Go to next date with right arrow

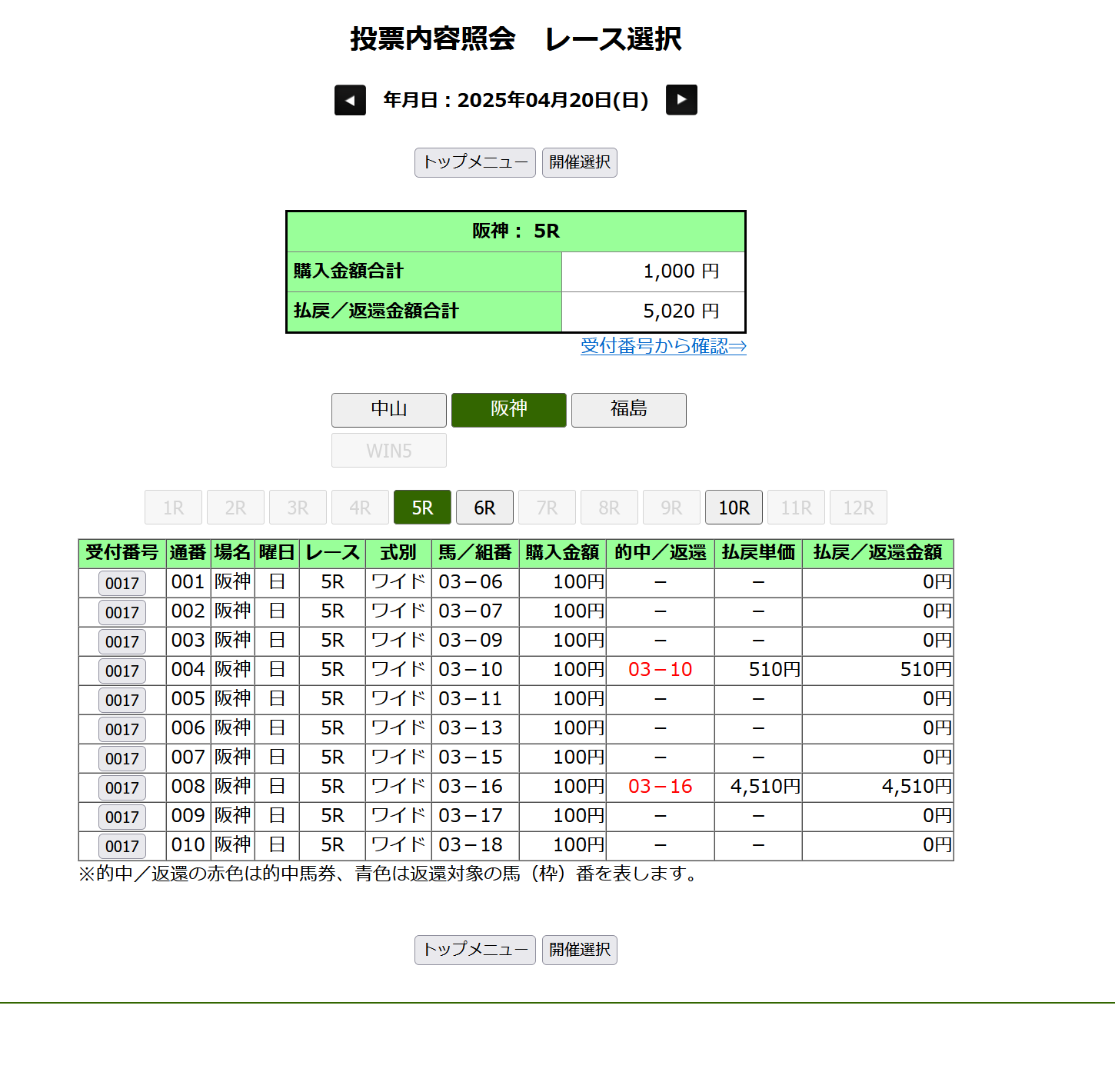(x=681, y=100)
